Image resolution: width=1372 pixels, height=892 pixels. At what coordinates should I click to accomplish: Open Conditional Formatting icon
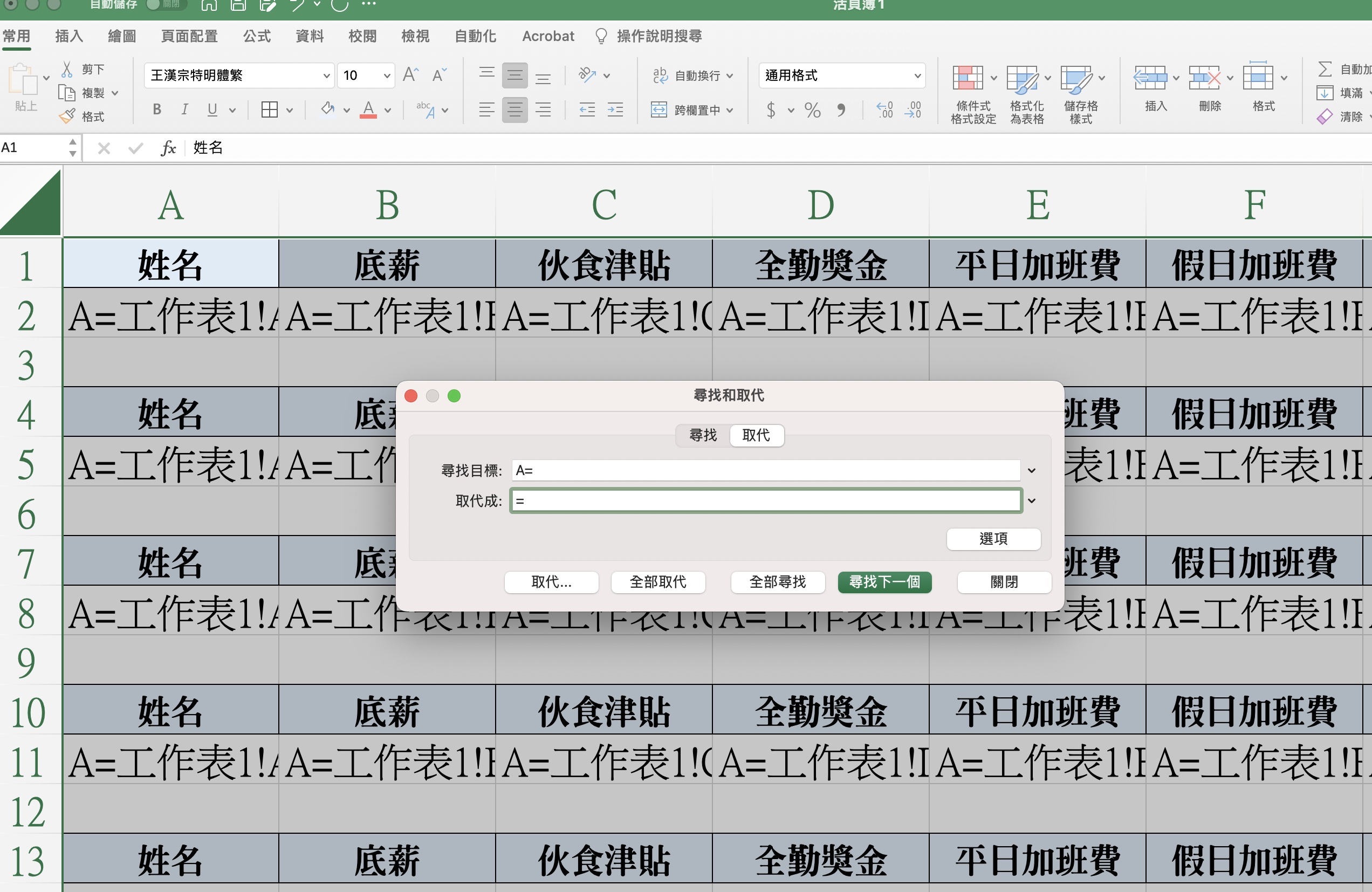(968, 78)
